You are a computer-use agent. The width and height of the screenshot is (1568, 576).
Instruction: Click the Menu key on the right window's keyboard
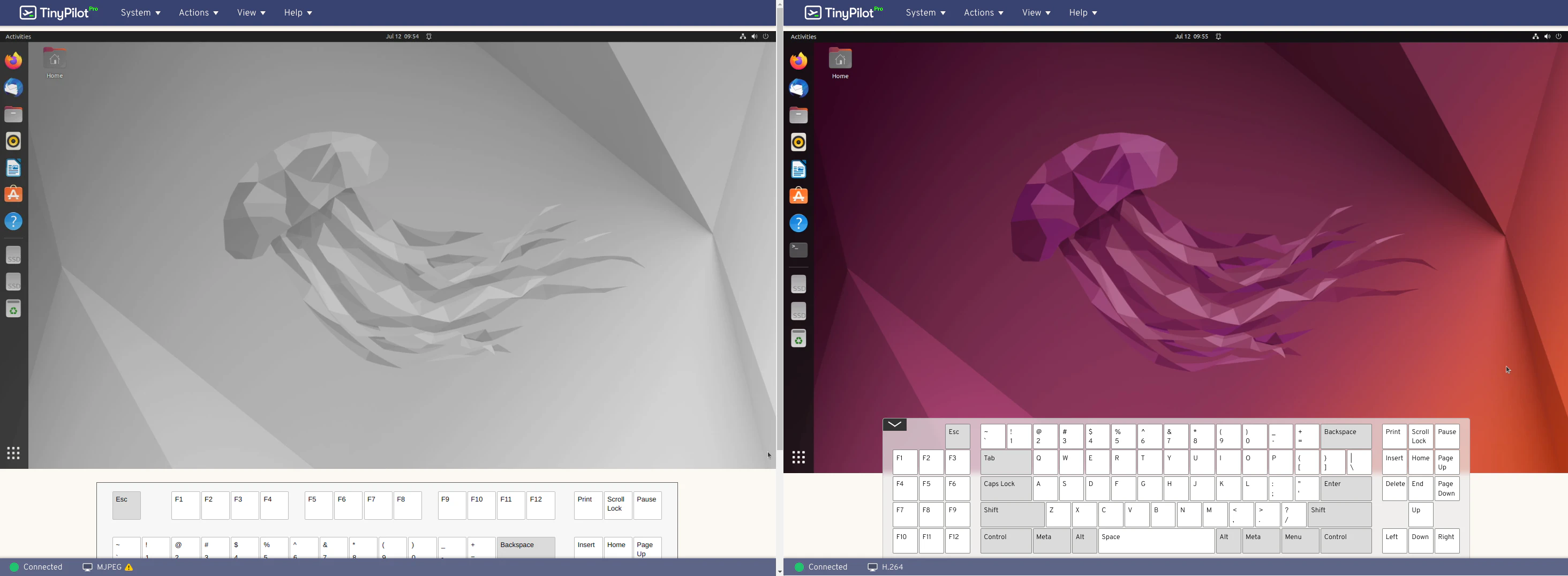1300,541
